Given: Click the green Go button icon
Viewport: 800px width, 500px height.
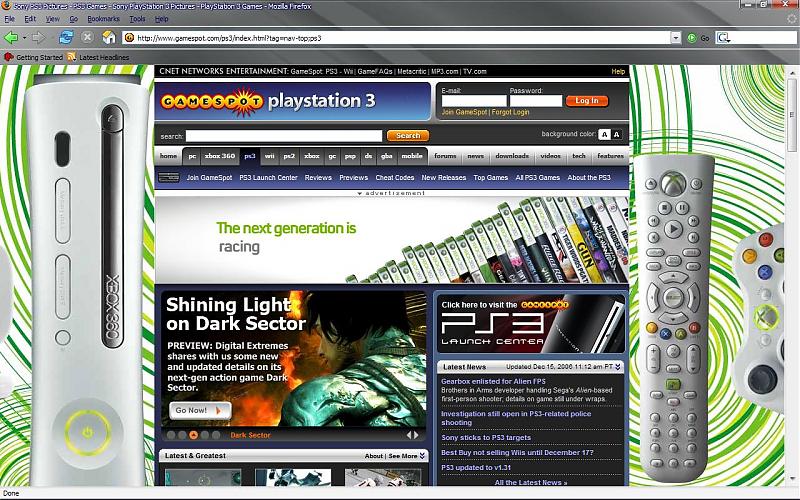Looking at the screenshot, I should click(x=692, y=38).
